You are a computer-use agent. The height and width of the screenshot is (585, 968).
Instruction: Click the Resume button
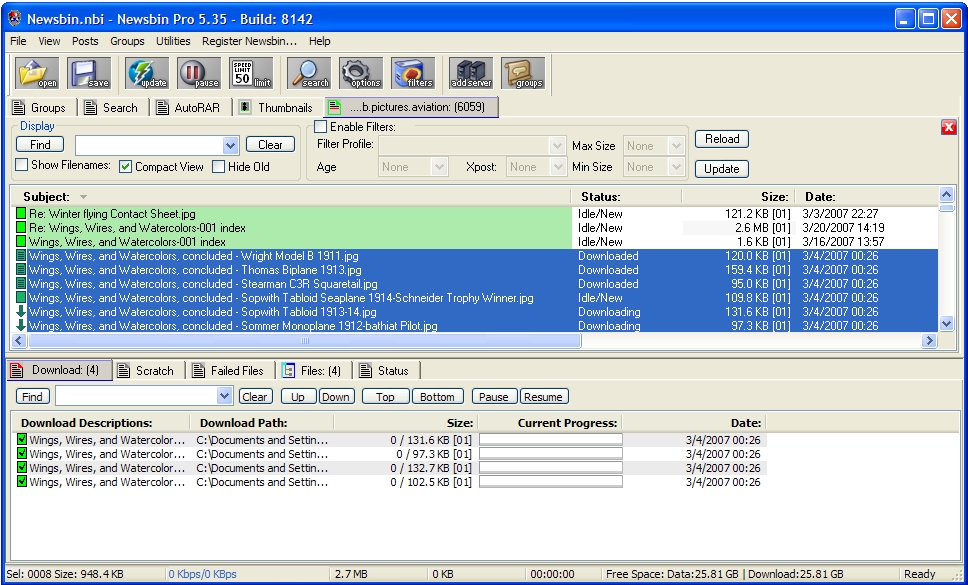pos(543,397)
